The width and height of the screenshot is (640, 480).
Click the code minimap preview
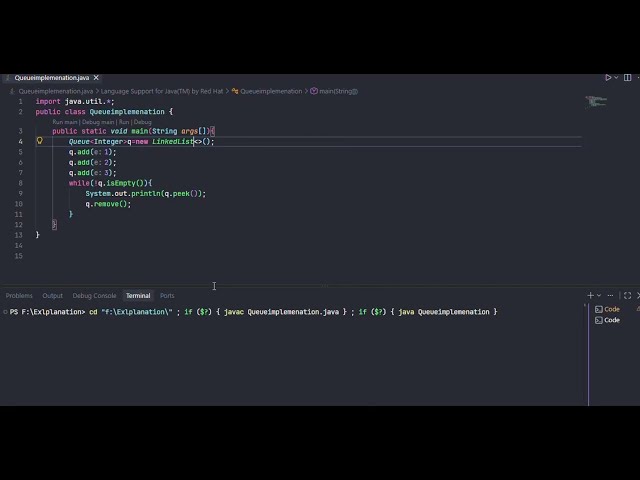(x=596, y=101)
